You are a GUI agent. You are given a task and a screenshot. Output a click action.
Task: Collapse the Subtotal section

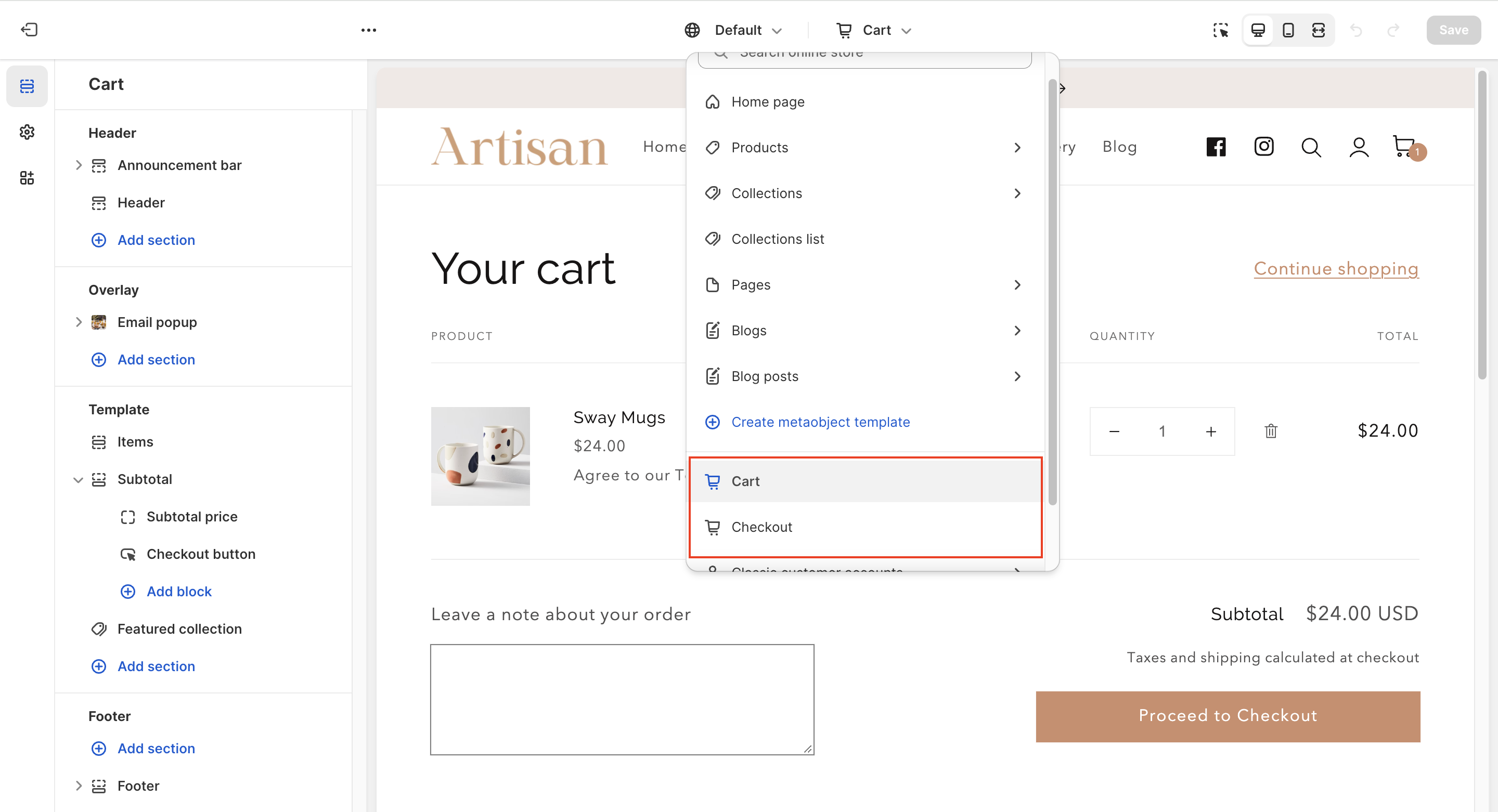click(78, 479)
